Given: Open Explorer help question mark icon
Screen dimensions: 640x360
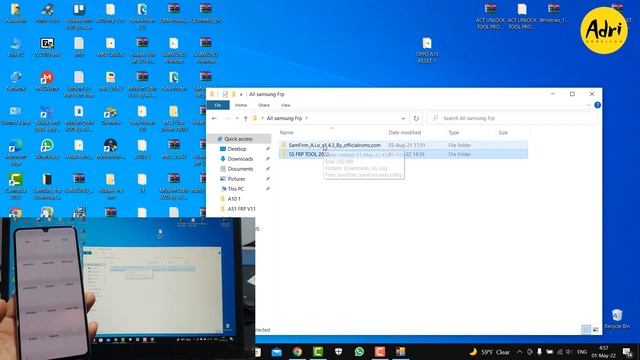Looking at the screenshot, I should [x=597, y=105].
